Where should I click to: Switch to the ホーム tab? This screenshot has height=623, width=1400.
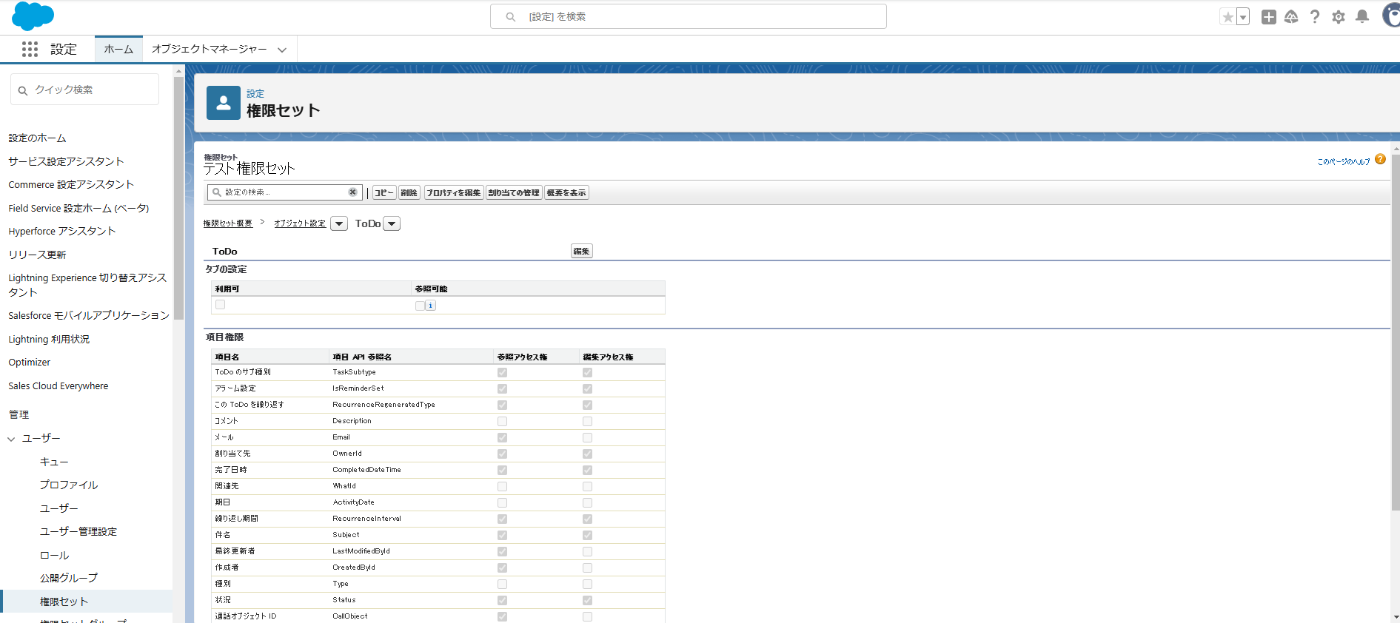pos(119,49)
